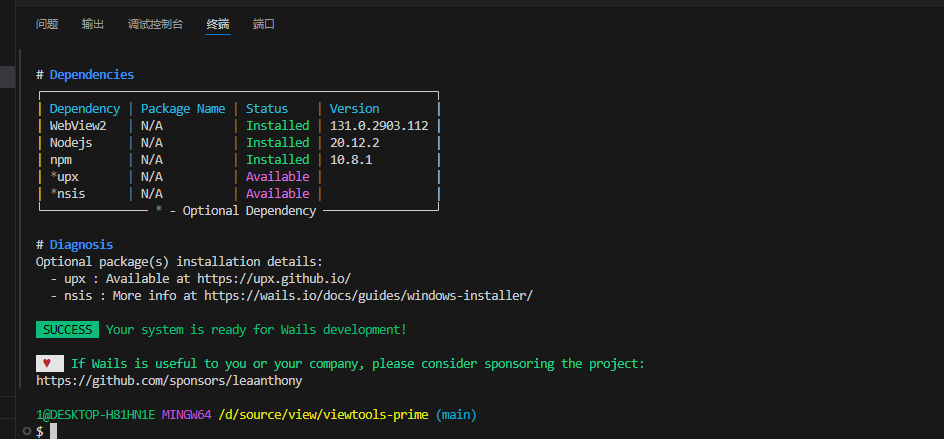Click the Installed status in npm row
Image resolution: width=944 pixels, height=439 pixels.
point(277,160)
